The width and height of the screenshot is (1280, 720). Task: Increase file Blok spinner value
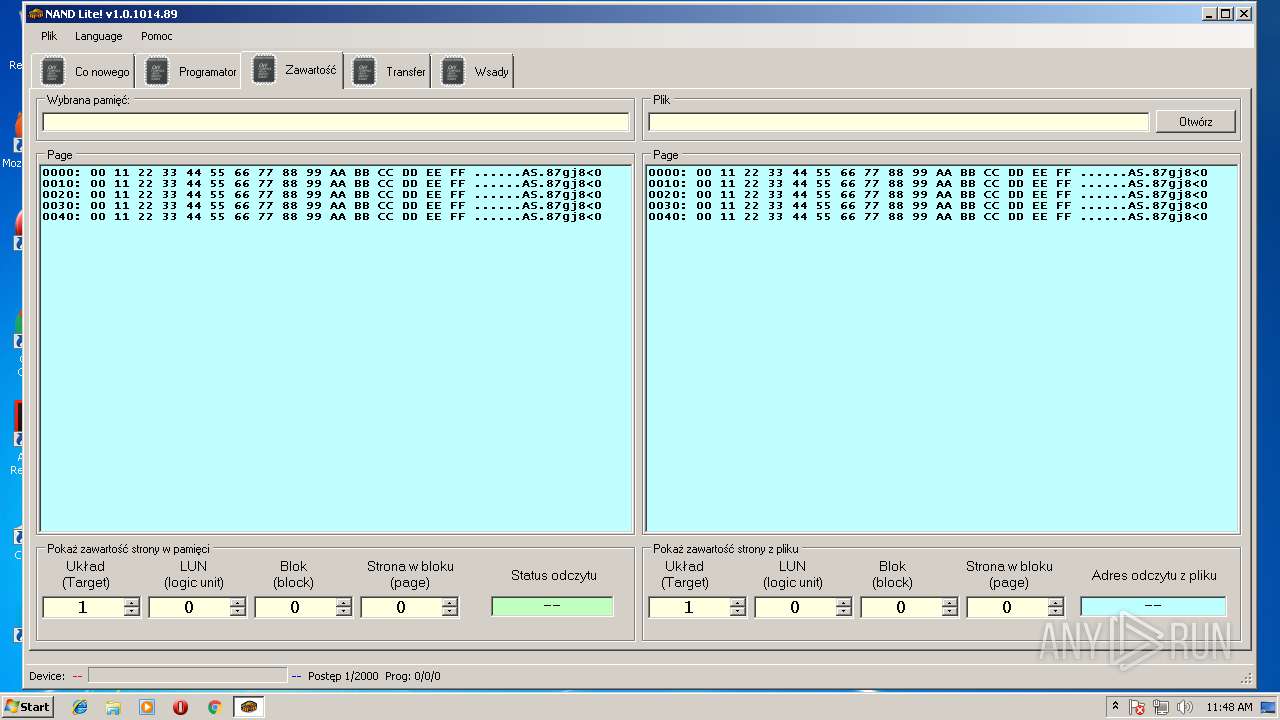click(949, 602)
